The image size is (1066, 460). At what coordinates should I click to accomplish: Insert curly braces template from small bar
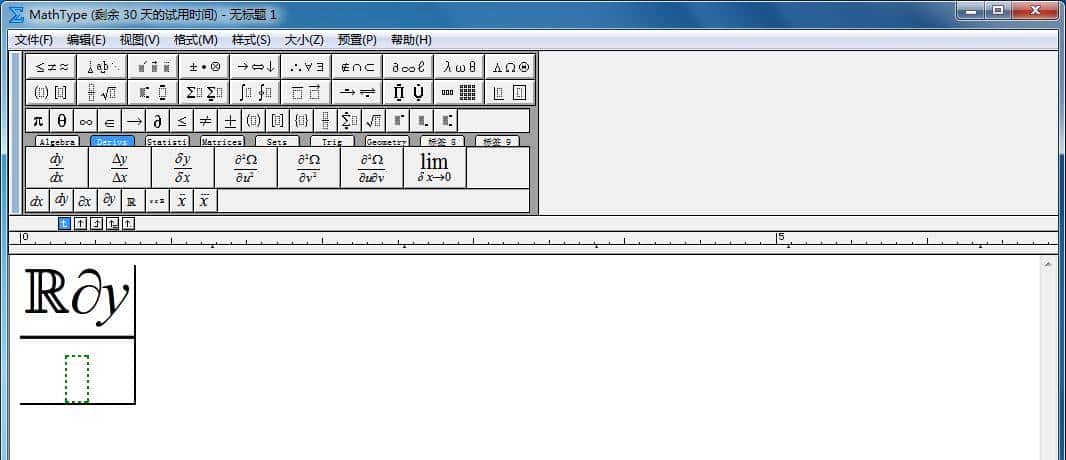click(302, 121)
